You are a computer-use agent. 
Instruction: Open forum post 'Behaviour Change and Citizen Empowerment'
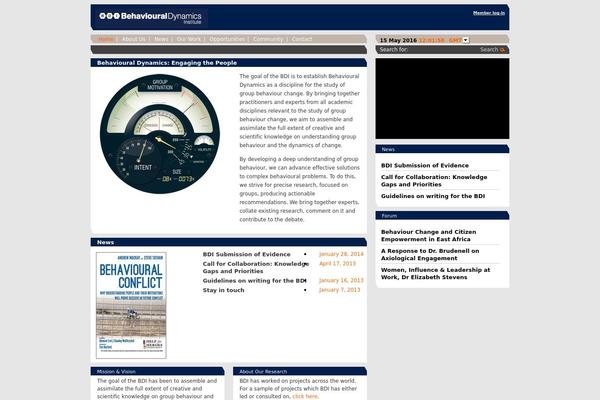tap(429, 235)
